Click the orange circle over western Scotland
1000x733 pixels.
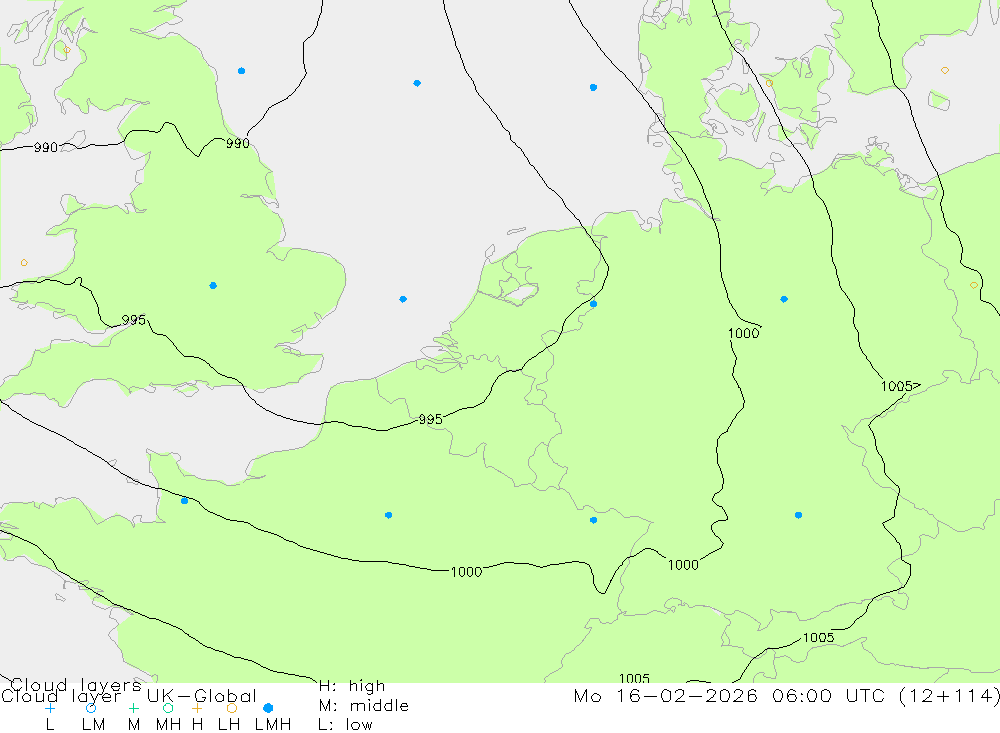[x=67, y=50]
